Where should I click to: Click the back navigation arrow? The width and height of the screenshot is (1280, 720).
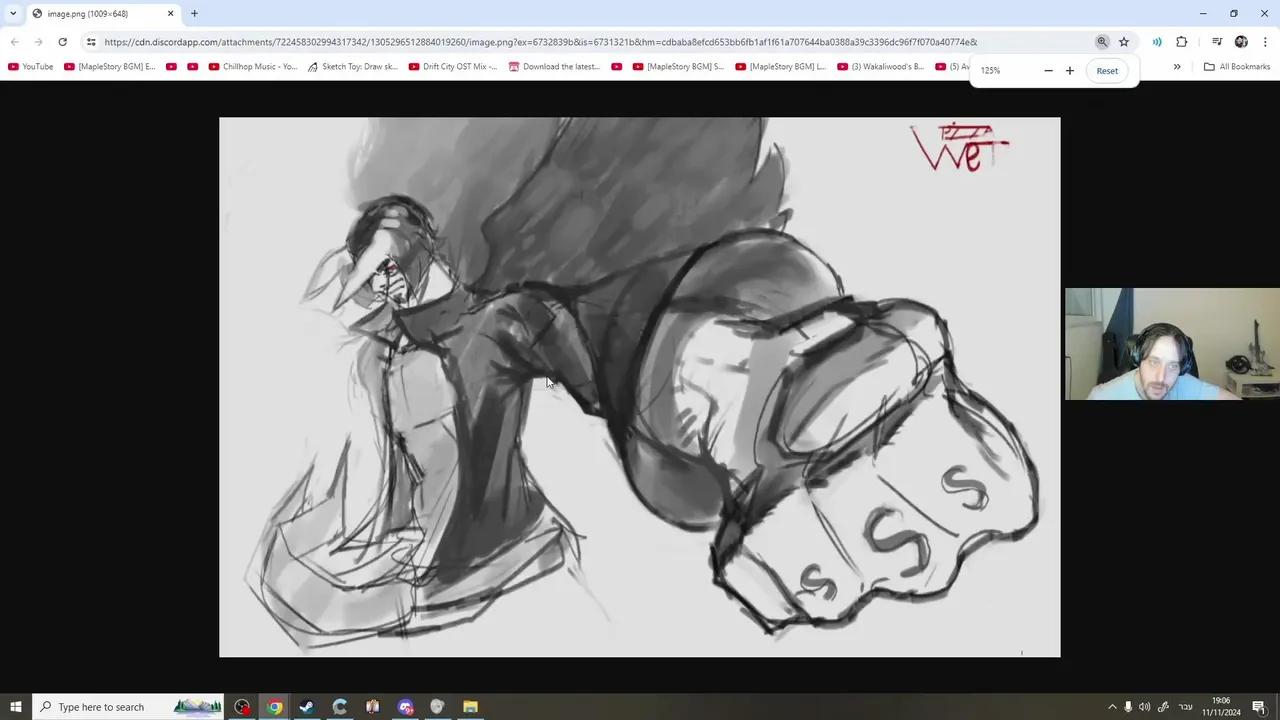coord(14,42)
